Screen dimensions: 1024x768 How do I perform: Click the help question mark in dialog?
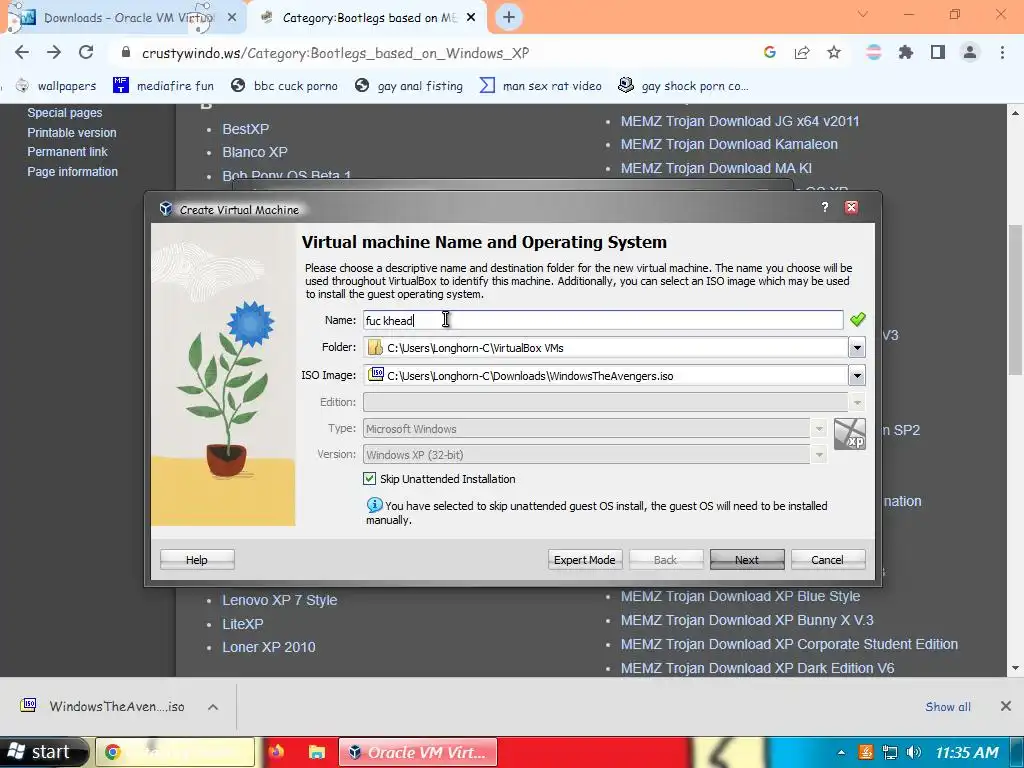coord(825,207)
